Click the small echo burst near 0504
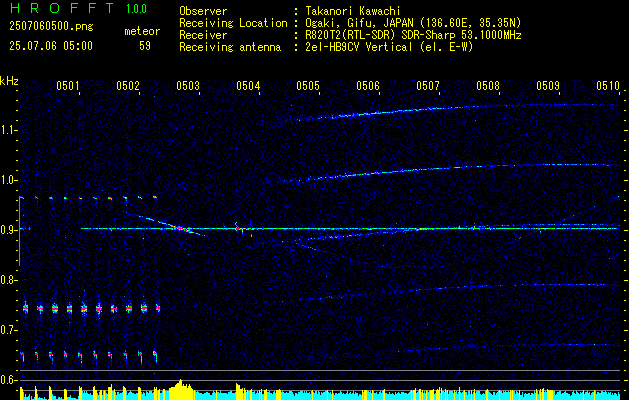 point(237,228)
